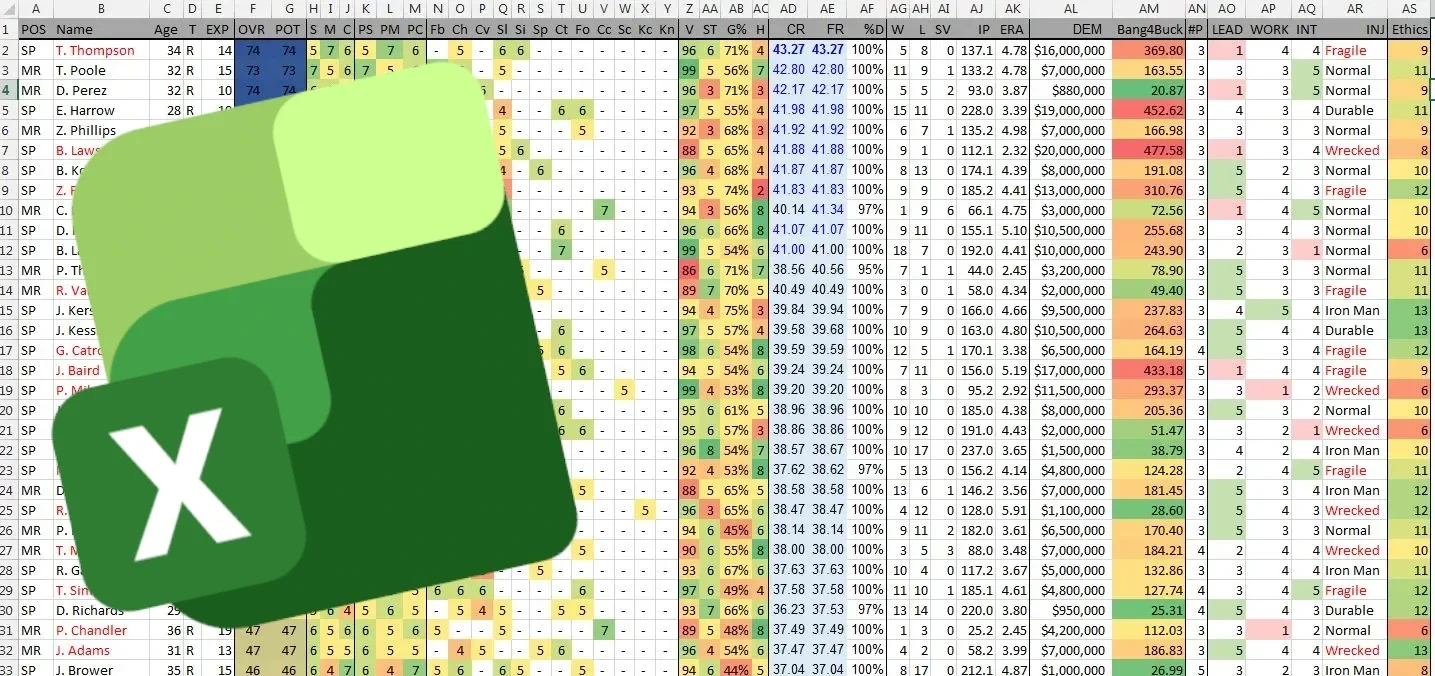Select Fragile in T. Thompson's row
1435x676 pixels.
point(1354,50)
